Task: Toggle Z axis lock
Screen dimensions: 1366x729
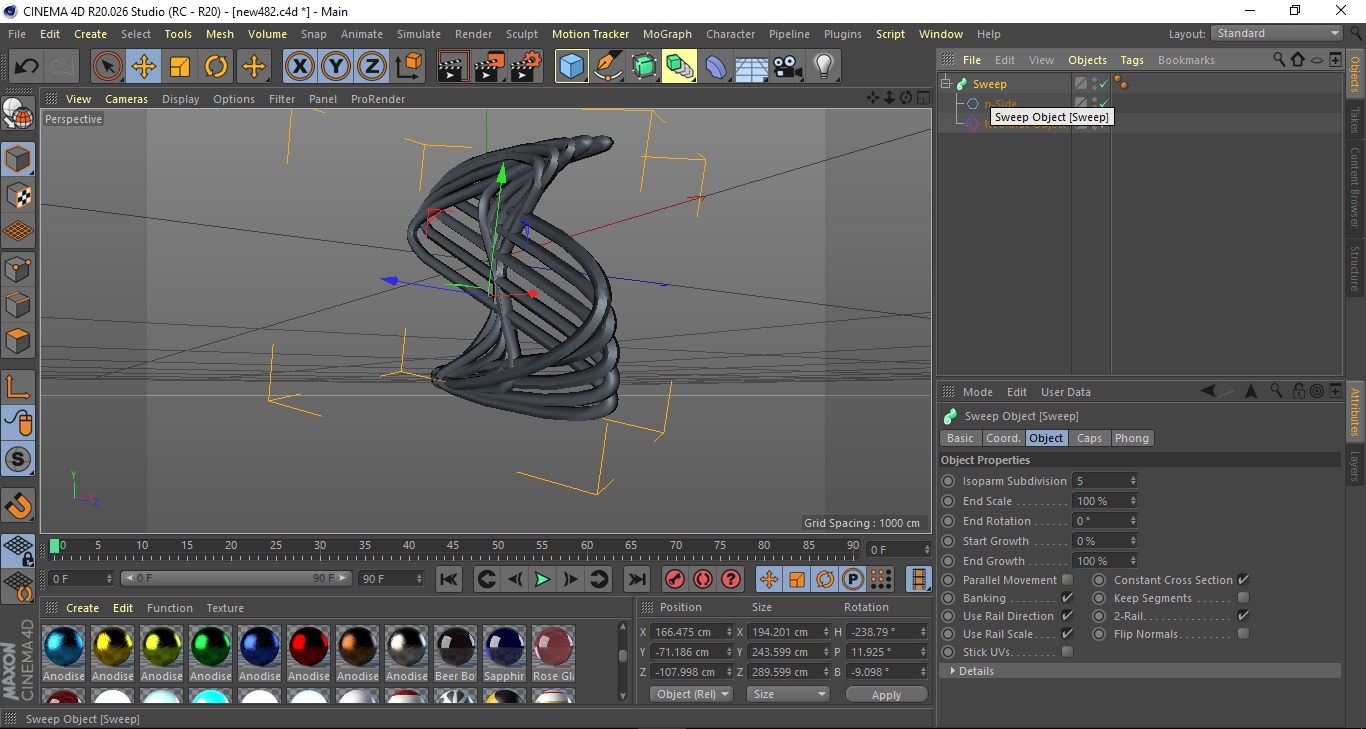Action: click(371, 67)
